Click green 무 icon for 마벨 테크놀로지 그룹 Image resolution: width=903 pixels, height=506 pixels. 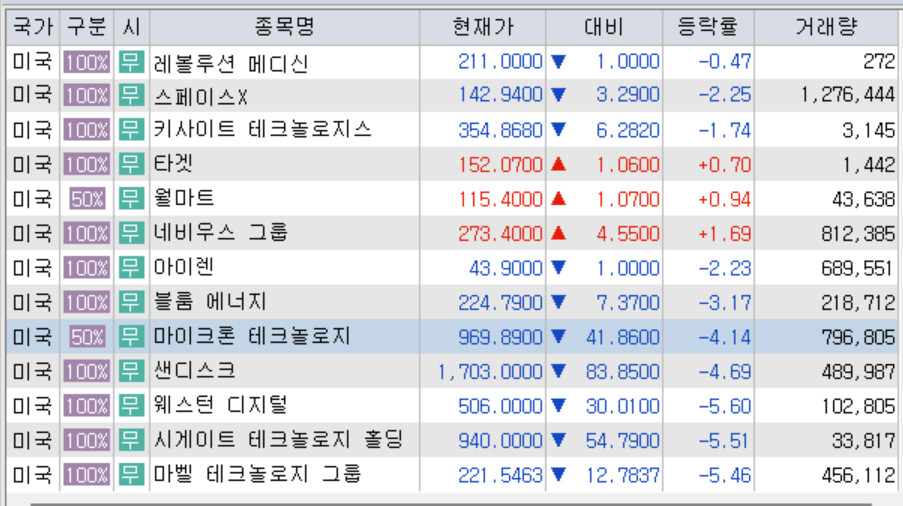pyautogui.click(x=131, y=475)
